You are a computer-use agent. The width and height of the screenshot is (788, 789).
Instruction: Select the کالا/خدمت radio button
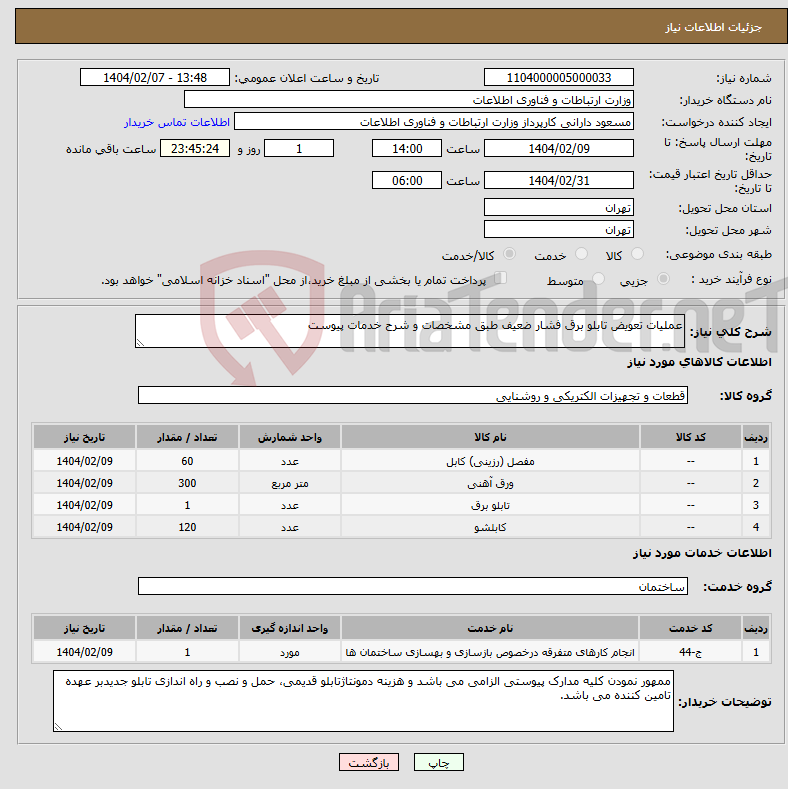pos(509,254)
